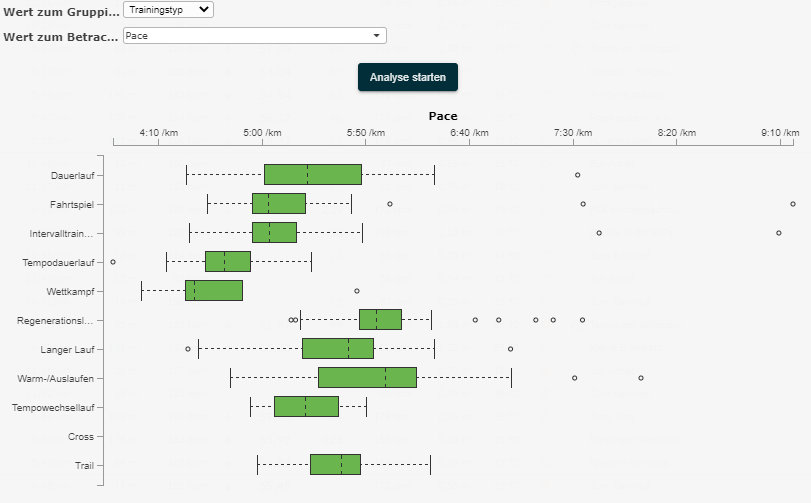Click the Tempodauerlauf boxplot box
The height and width of the screenshot is (503, 811).
[227, 262]
